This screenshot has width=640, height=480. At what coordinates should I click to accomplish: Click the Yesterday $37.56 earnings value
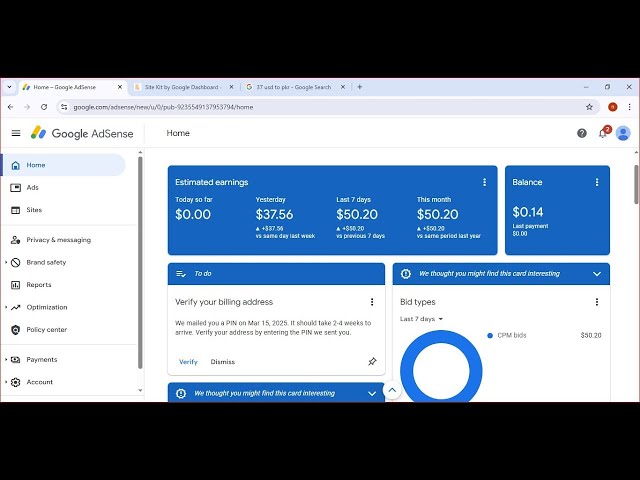pyautogui.click(x=274, y=215)
